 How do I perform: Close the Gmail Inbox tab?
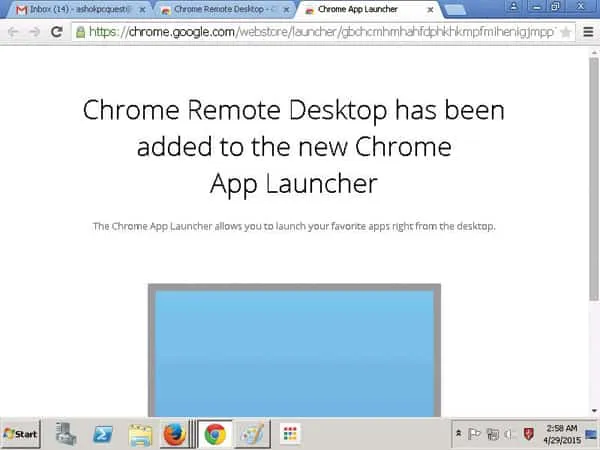pos(142,10)
